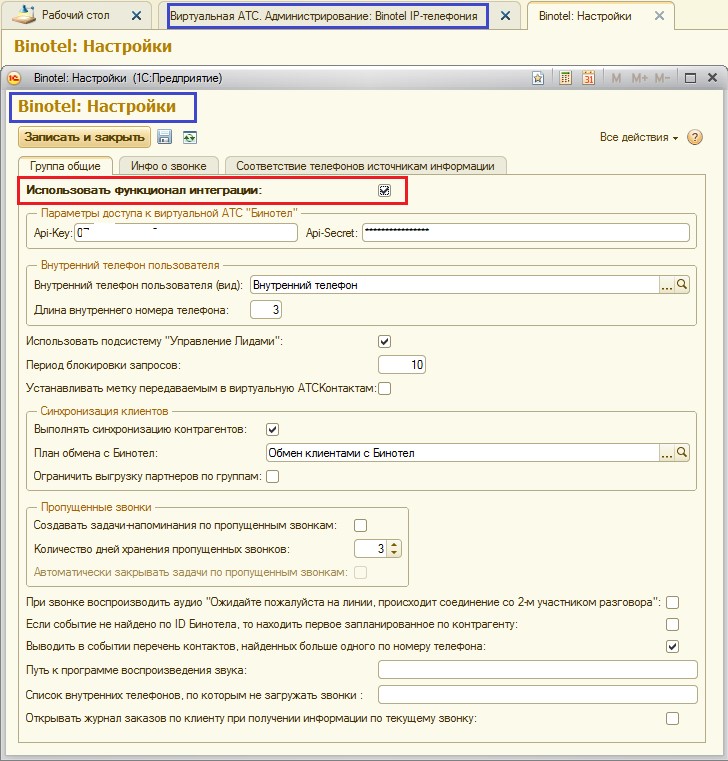Image resolution: width=728 pixels, height=761 pixels.
Task: Toggle Выполнять синхронизацию контрагентов checkbox
Action: (272, 429)
